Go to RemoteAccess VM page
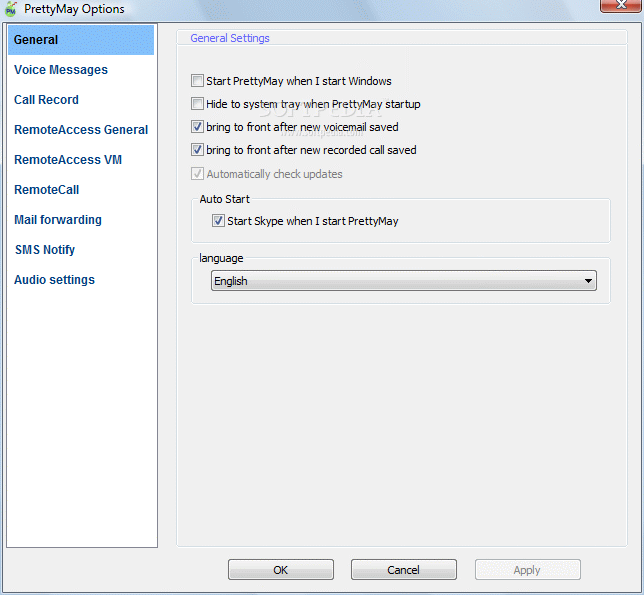644x595 pixels. click(x=68, y=160)
